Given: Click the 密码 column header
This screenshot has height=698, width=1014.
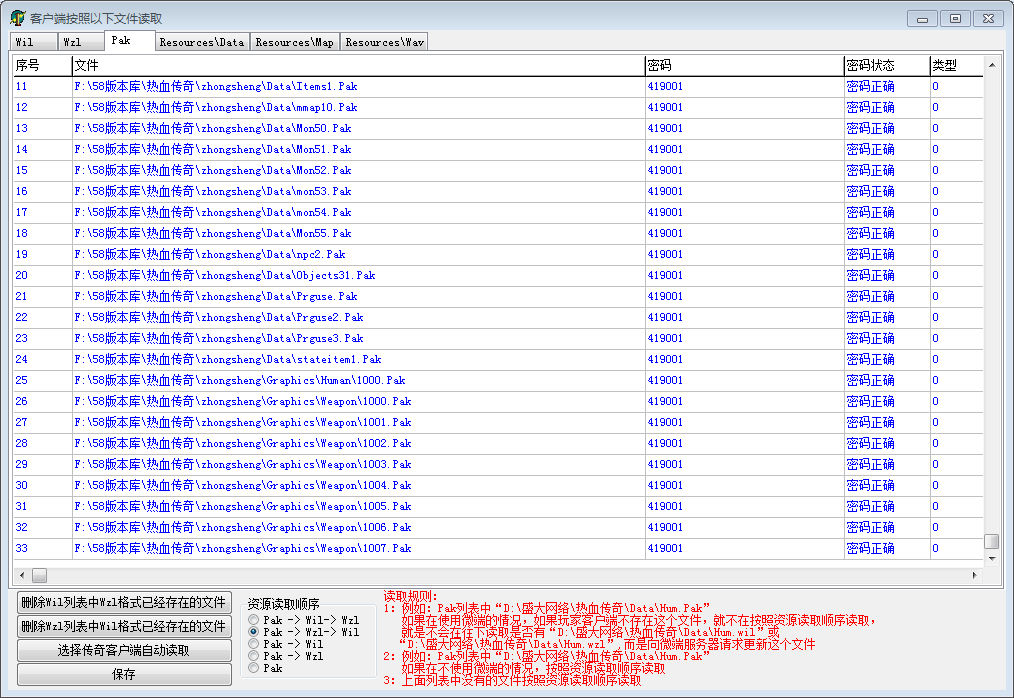Looking at the screenshot, I should coord(744,65).
